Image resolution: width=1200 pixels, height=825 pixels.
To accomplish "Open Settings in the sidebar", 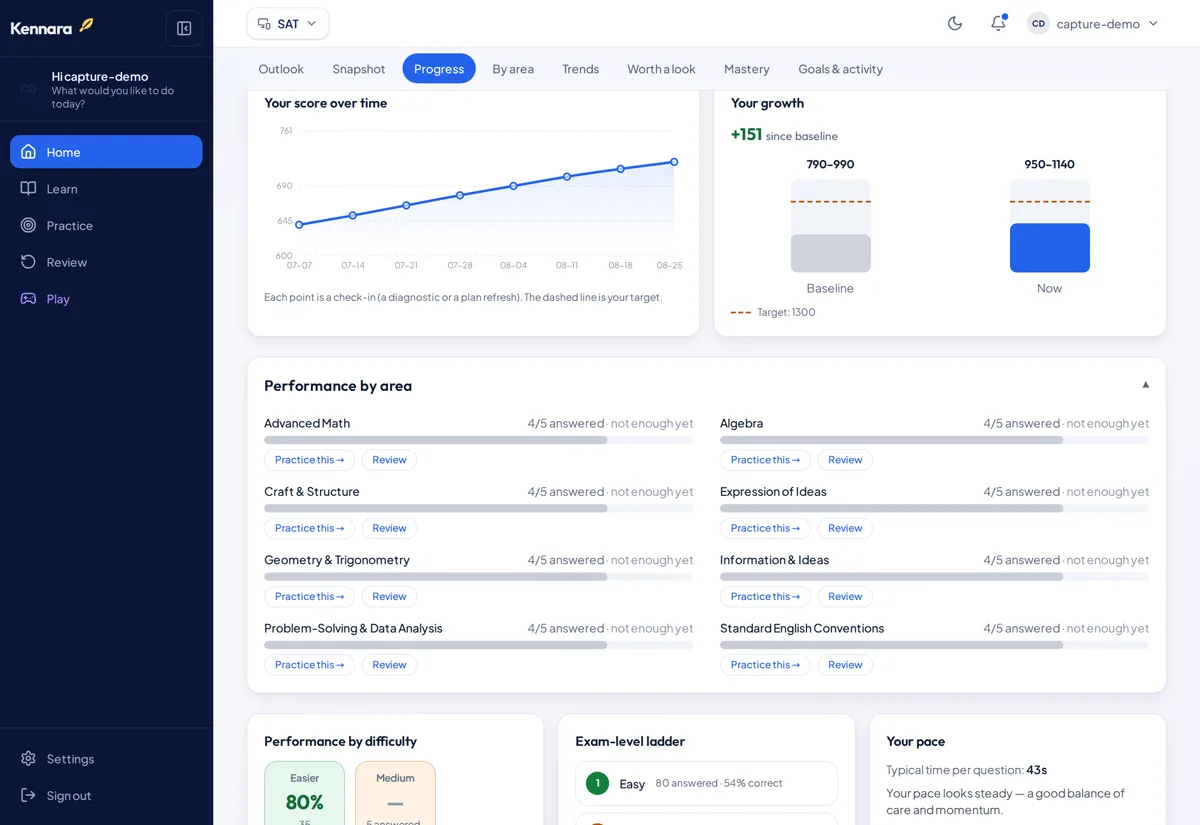I will click(x=106, y=759).
